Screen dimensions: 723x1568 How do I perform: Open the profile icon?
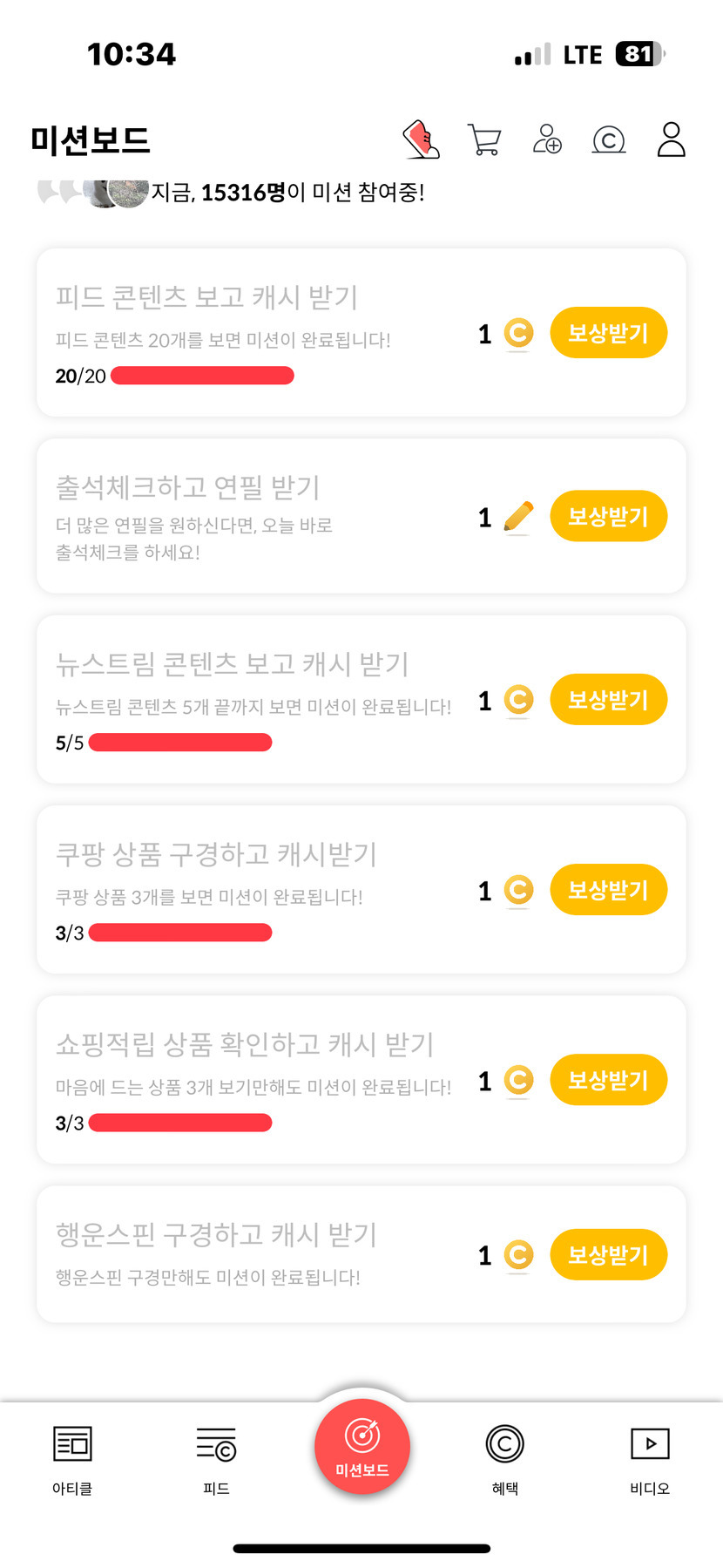click(671, 139)
